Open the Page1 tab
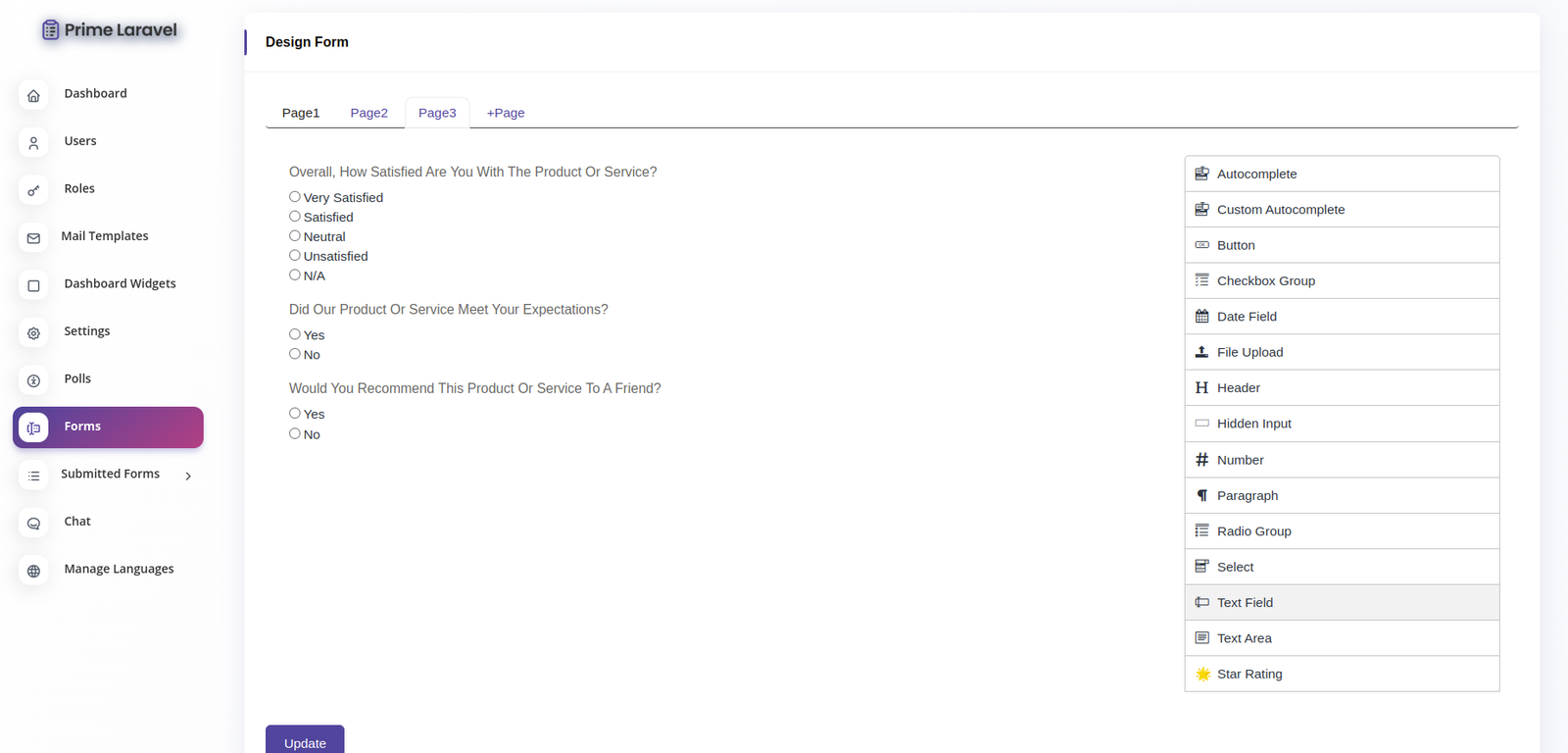Screen dimensions: 1568x753 (x=301, y=113)
